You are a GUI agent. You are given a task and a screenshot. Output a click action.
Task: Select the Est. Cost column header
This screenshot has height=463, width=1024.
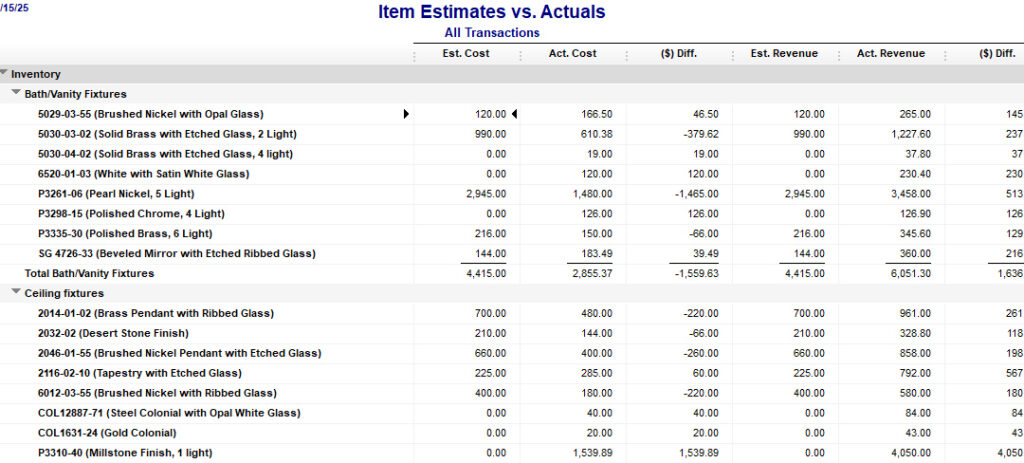pos(466,54)
